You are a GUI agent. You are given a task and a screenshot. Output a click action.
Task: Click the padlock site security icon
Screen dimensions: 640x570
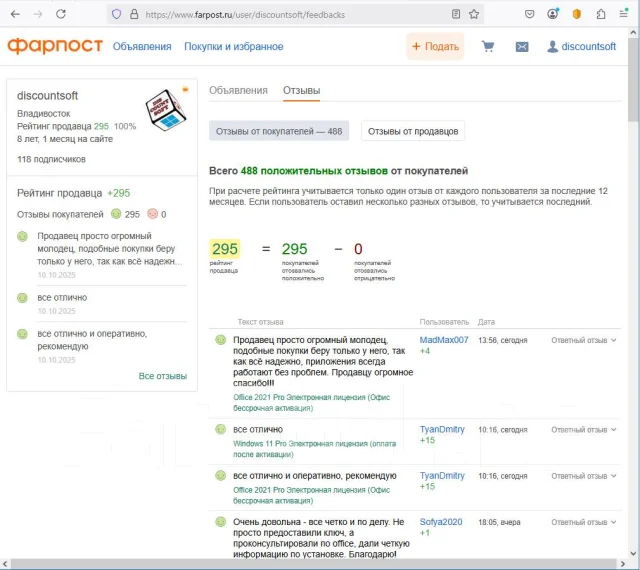(134, 15)
